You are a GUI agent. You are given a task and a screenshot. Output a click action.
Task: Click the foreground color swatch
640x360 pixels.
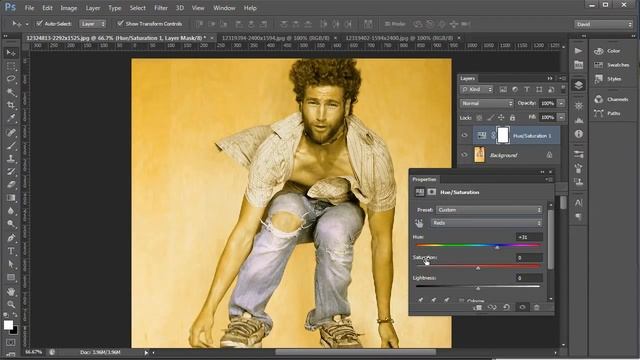pyautogui.click(x=8, y=325)
